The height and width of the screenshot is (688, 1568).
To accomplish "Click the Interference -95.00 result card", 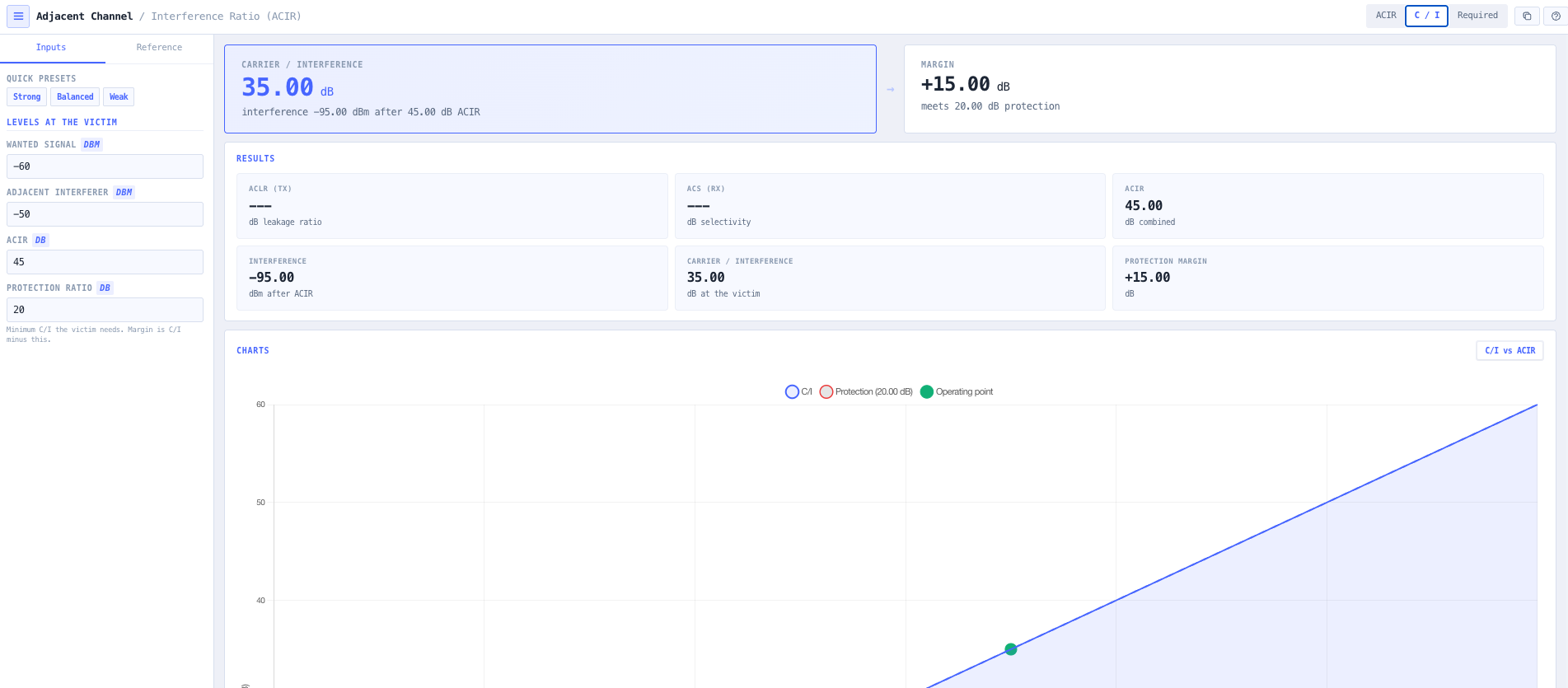I will click(452, 278).
